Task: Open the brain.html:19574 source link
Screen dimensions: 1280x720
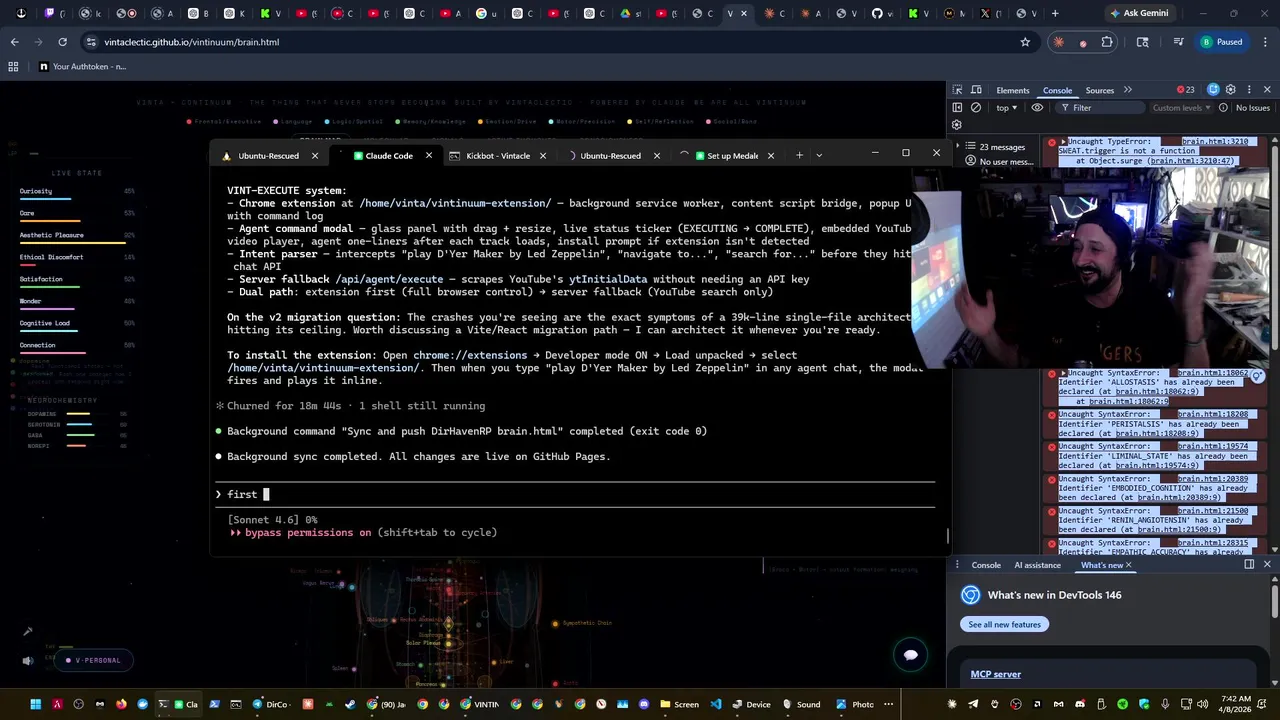Action: pos(1213,446)
